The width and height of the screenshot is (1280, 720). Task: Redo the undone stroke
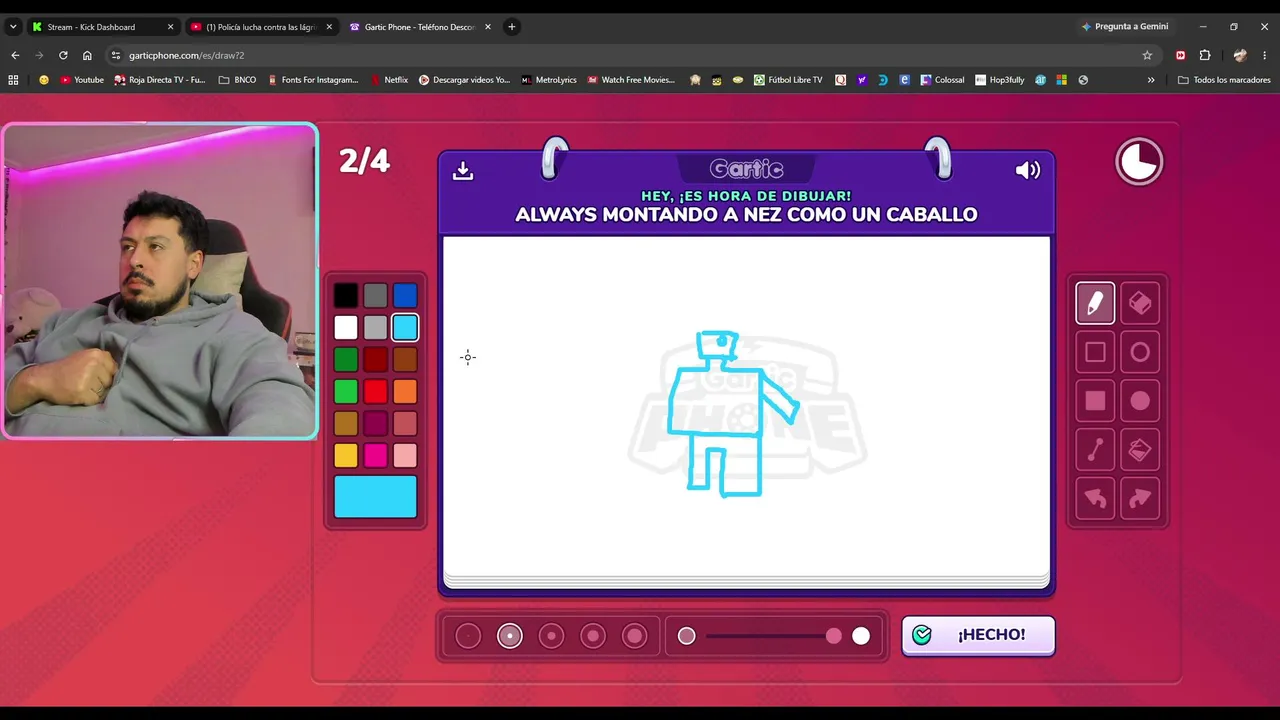click(1140, 499)
